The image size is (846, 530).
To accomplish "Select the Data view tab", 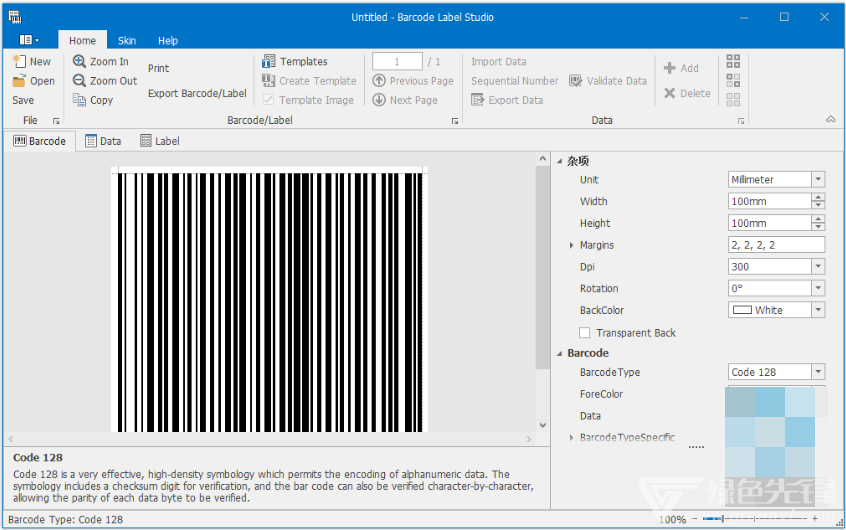I will [103, 141].
